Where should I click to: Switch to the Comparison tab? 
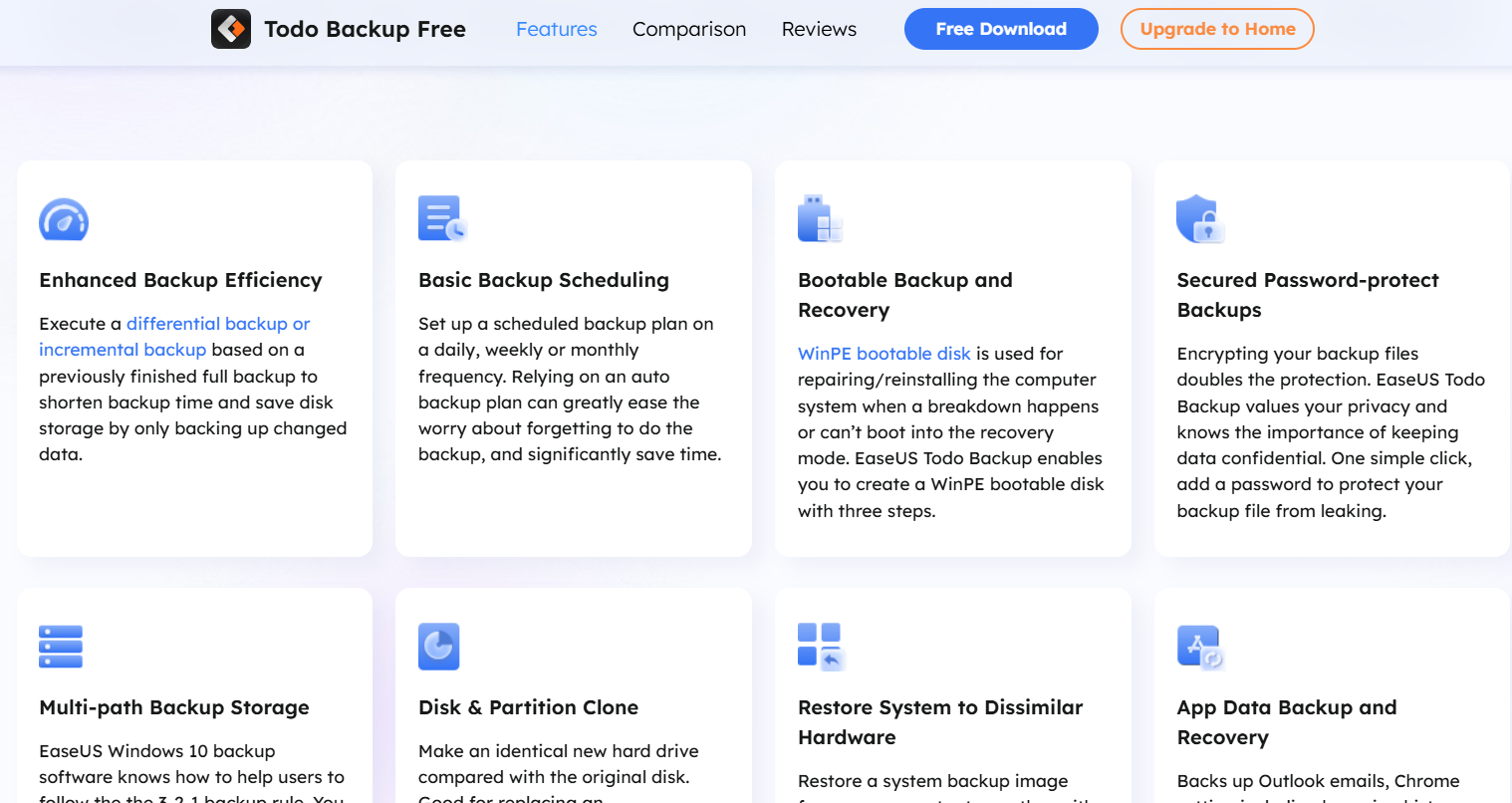[x=689, y=29]
